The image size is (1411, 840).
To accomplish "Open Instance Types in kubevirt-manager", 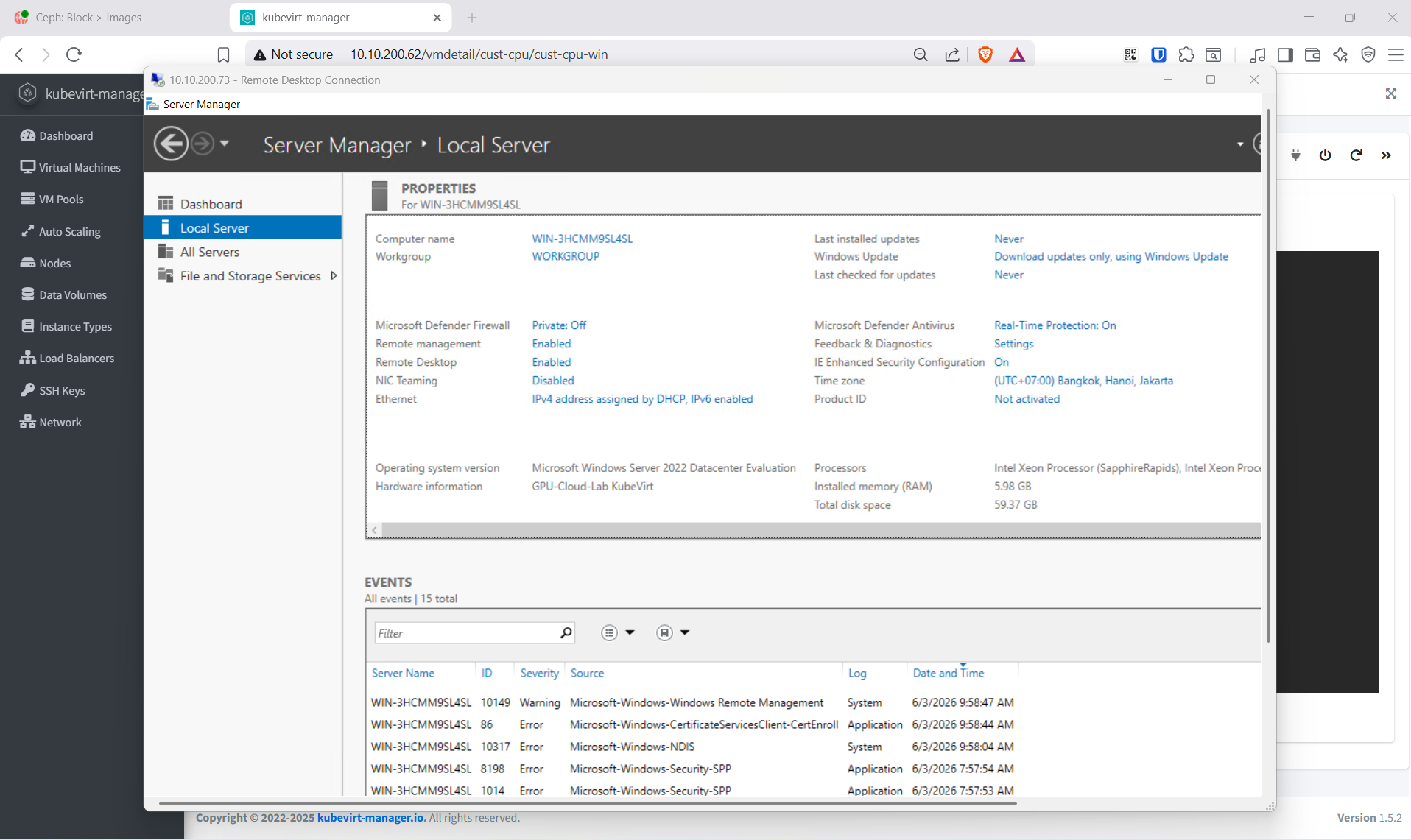I will (x=66, y=326).
